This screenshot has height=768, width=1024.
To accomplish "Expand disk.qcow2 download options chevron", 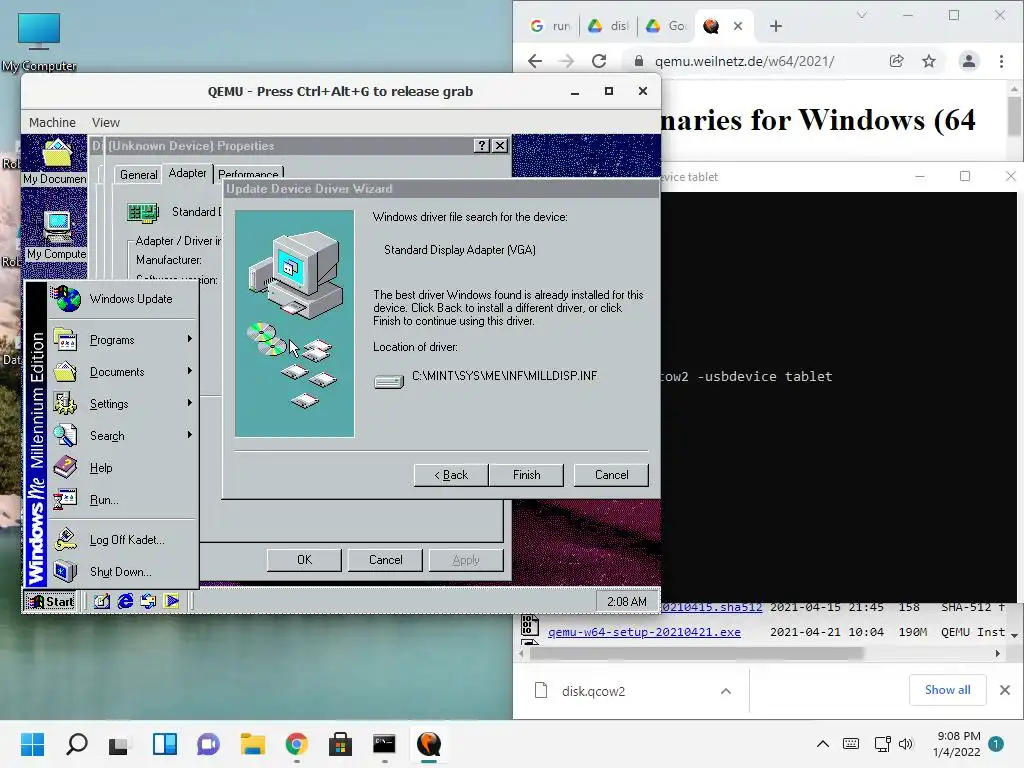I will pyautogui.click(x=726, y=691).
